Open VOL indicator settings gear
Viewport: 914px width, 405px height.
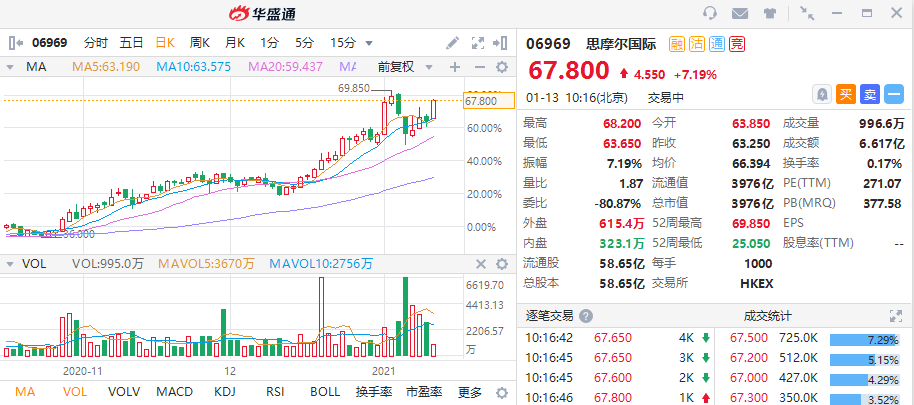coord(502,264)
